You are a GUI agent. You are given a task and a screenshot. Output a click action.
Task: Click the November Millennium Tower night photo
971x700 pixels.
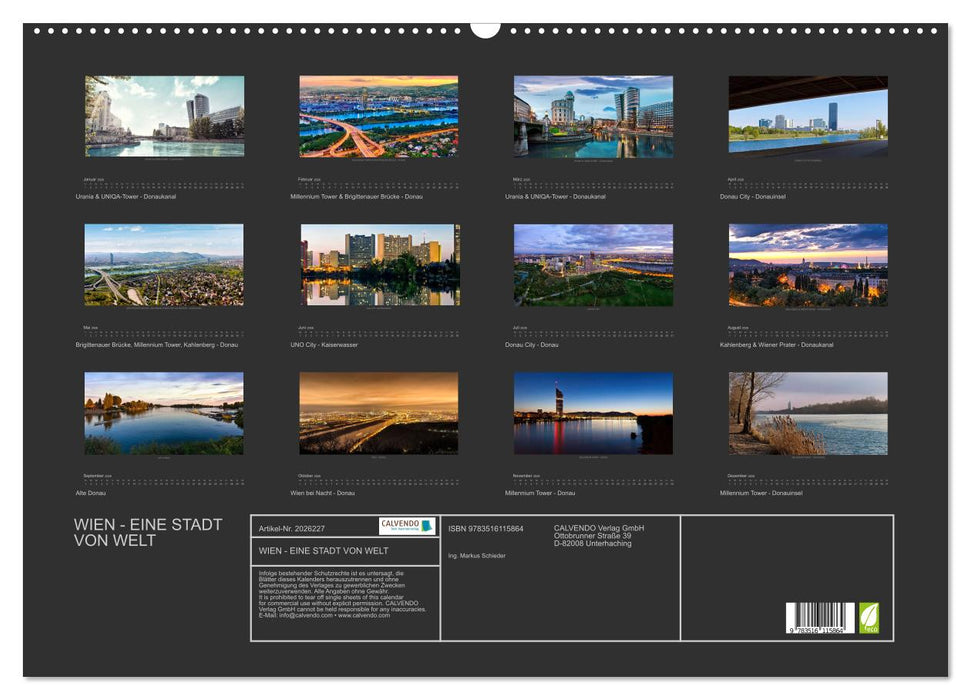593,413
